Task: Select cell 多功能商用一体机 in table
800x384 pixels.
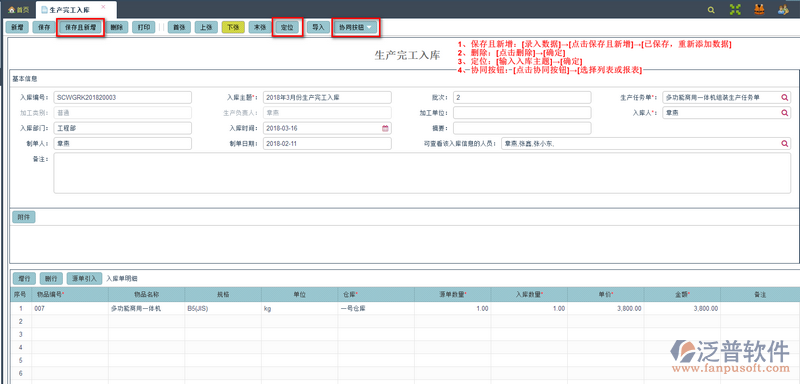Action: (146, 309)
